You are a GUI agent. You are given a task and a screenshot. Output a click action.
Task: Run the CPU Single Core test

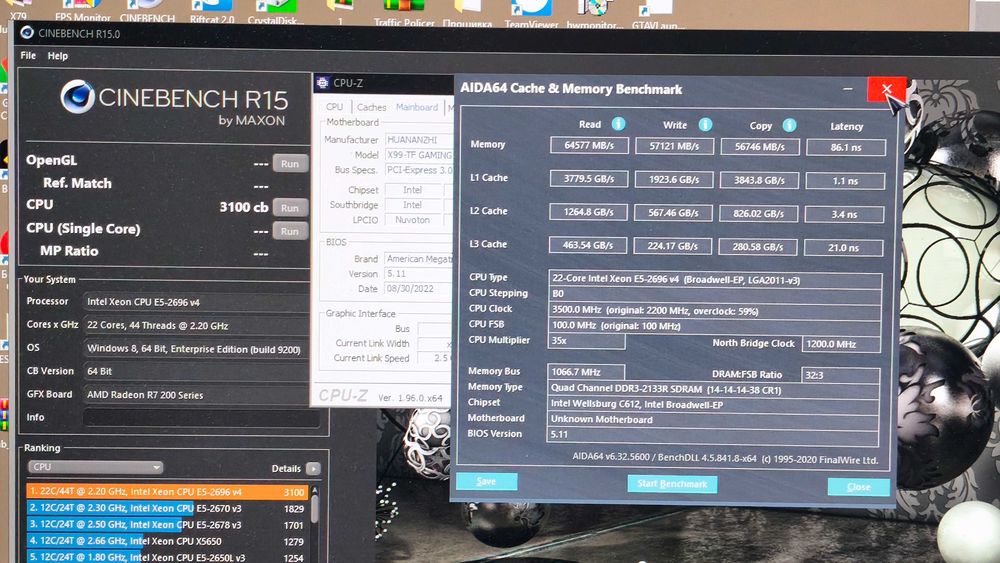point(290,231)
